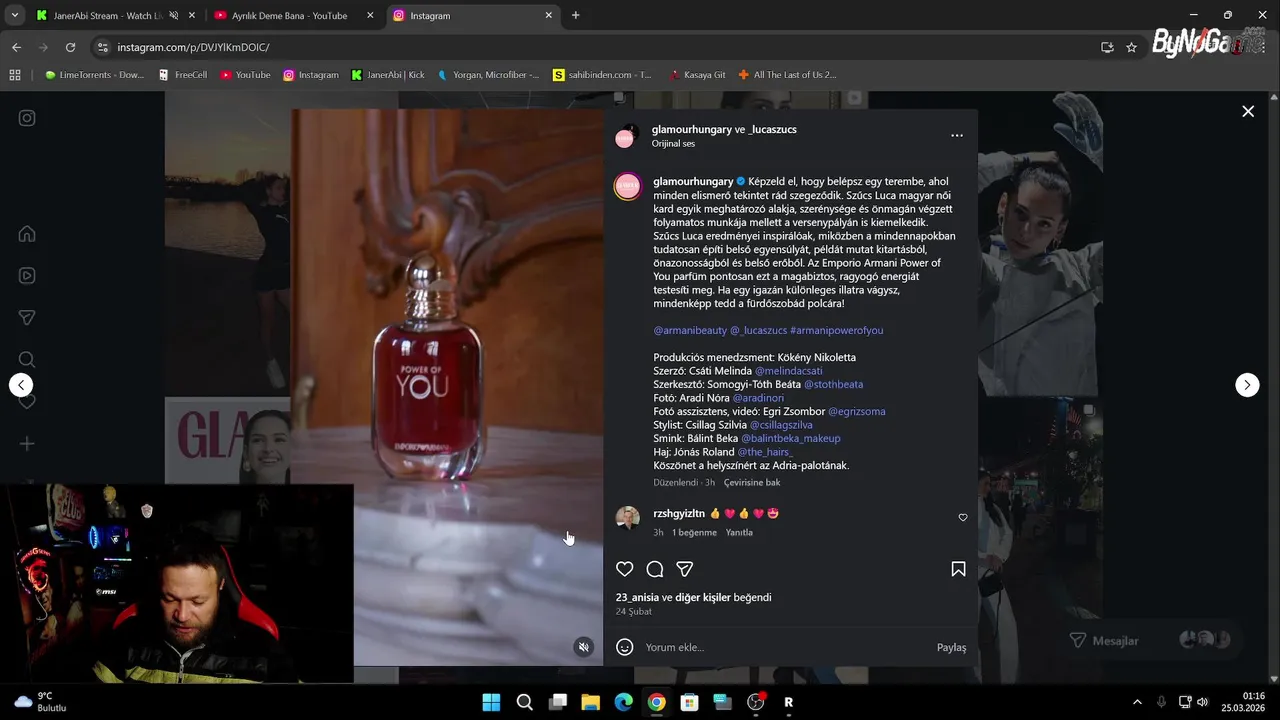Open Instagram logo in left sidebar

[x=27, y=118]
